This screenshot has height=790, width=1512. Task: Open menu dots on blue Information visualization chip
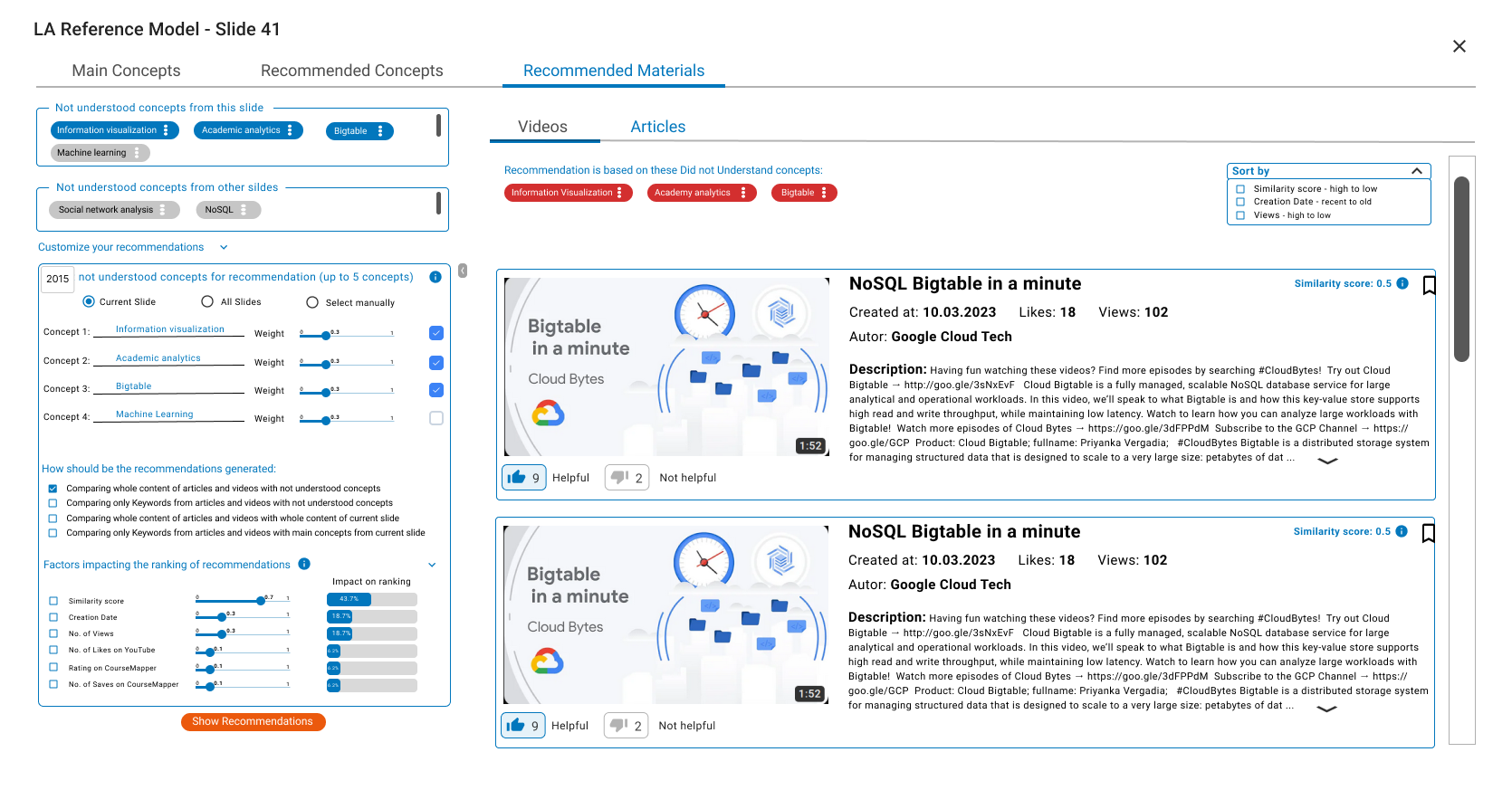(x=166, y=130)
